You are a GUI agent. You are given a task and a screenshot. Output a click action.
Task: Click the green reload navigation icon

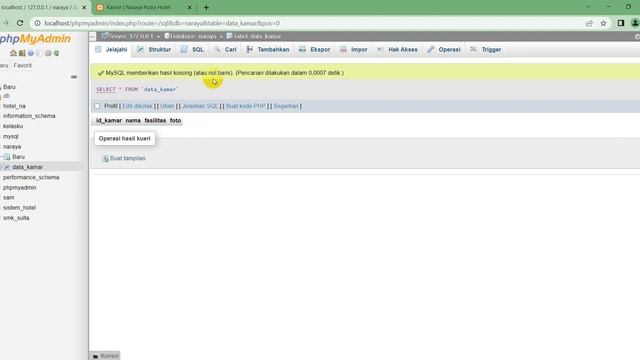(56, 53)
